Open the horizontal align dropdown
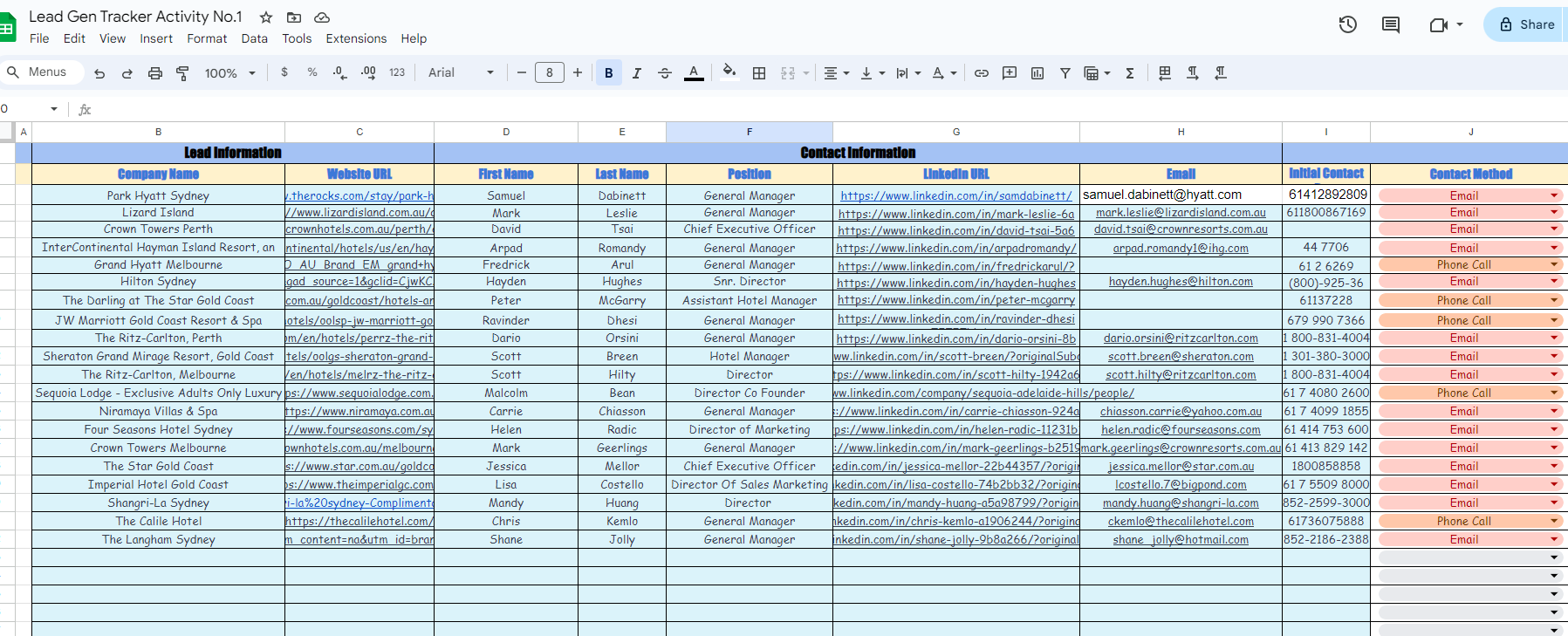This screenshot has height=636, width=1568. [836, 73]
